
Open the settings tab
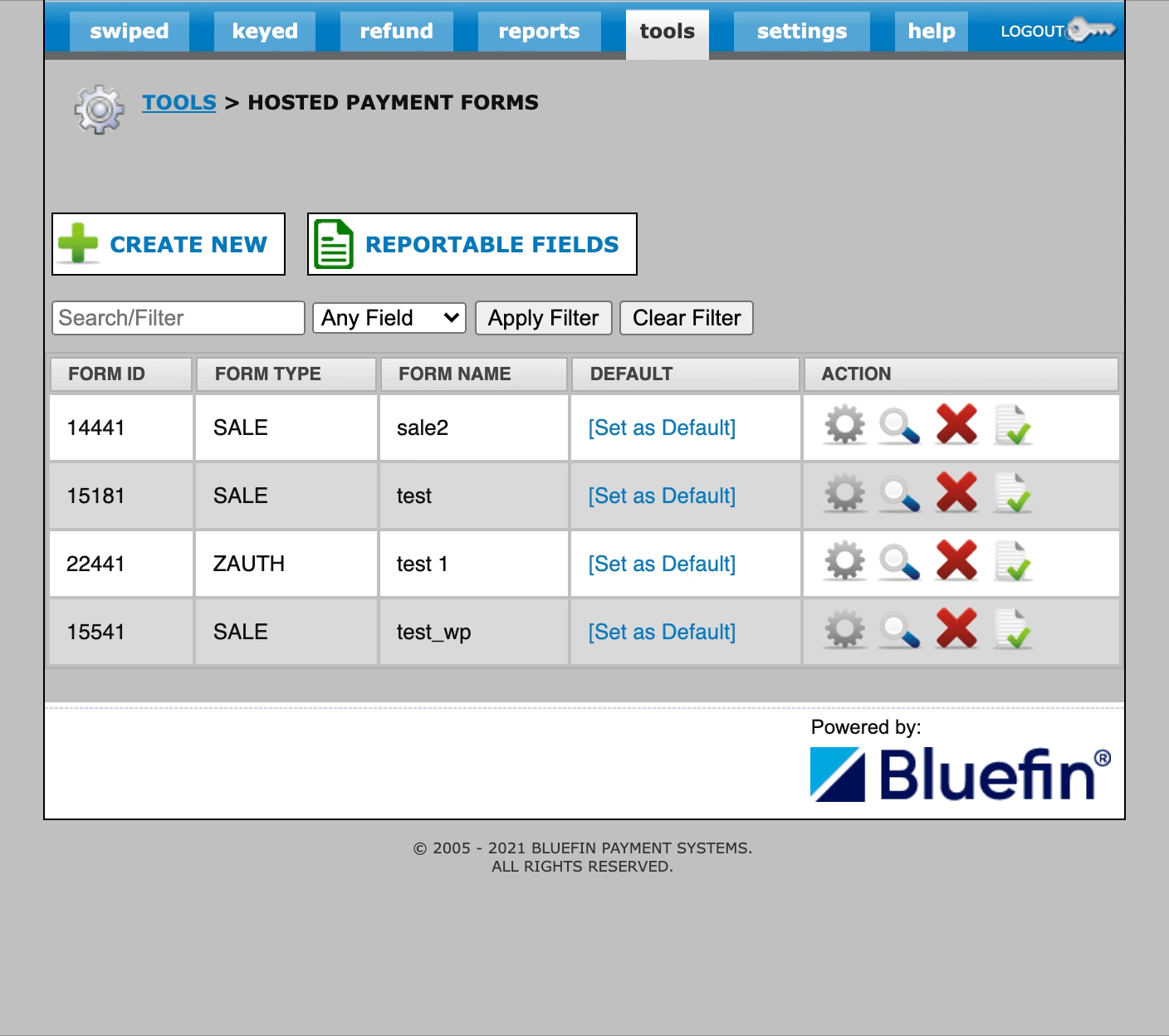pyautogui.click(x=802, y=32)
